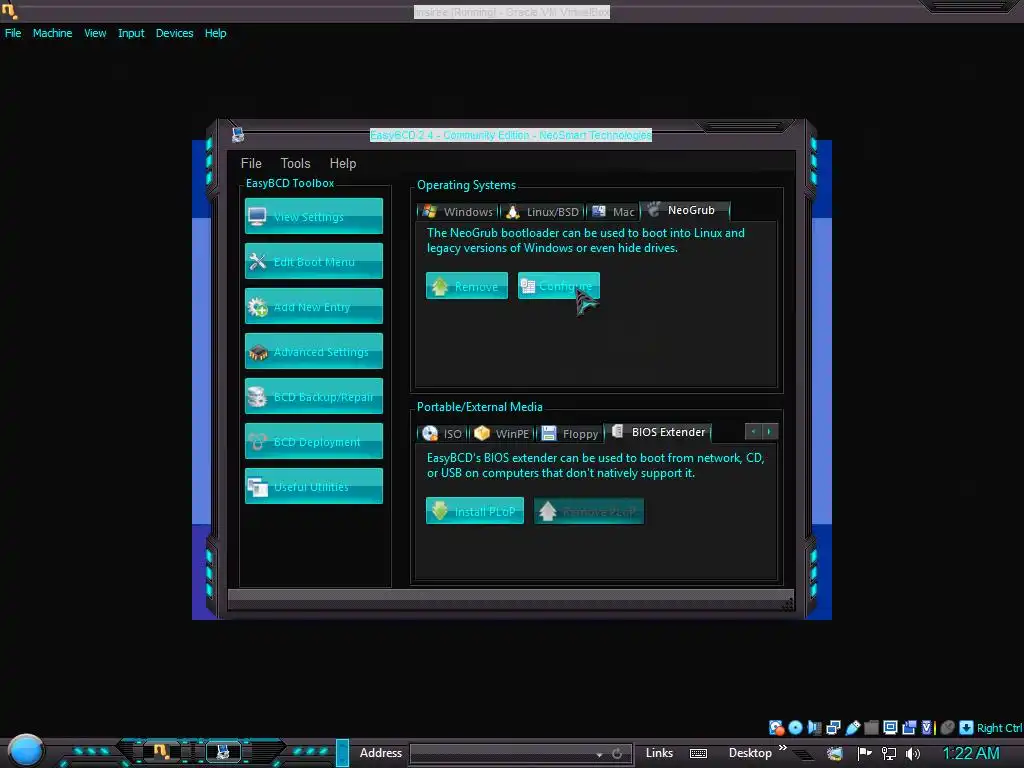Click the 1:22 AM clock
1024x768 pixels.
coord(970,753)
